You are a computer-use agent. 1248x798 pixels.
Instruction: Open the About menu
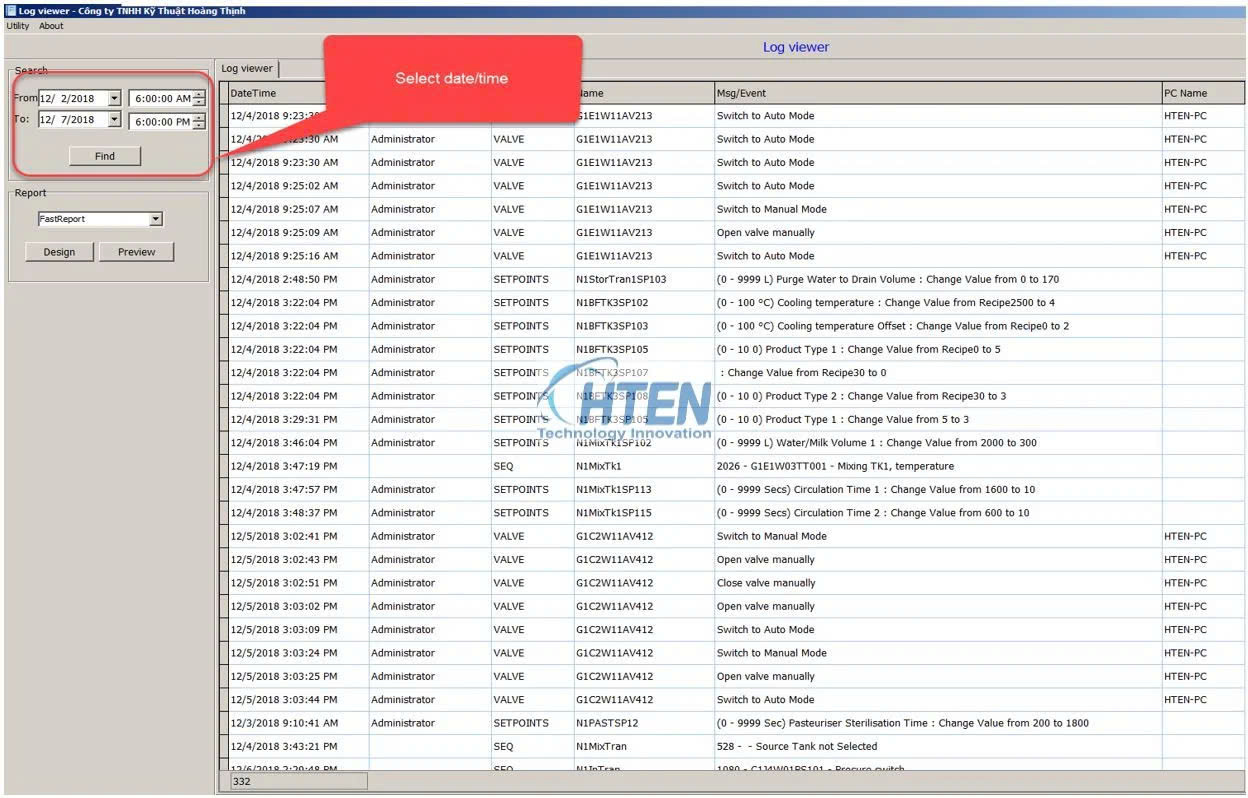[51, 26]
